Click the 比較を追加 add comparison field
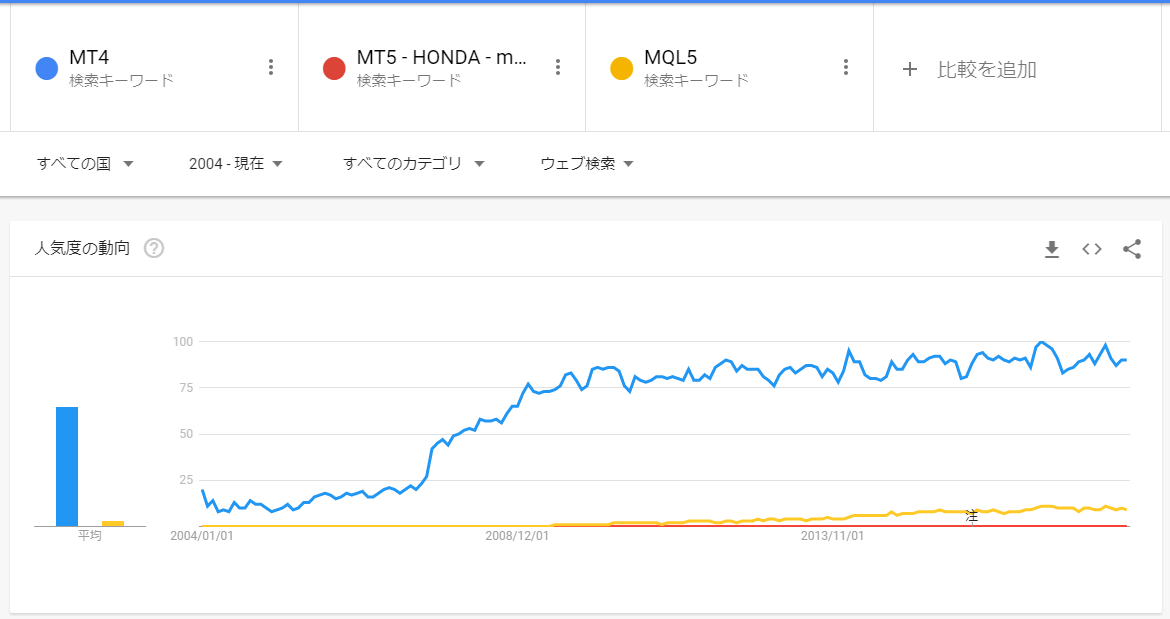This screenshot has width=1170, height=619. click(x=986, y=69)
